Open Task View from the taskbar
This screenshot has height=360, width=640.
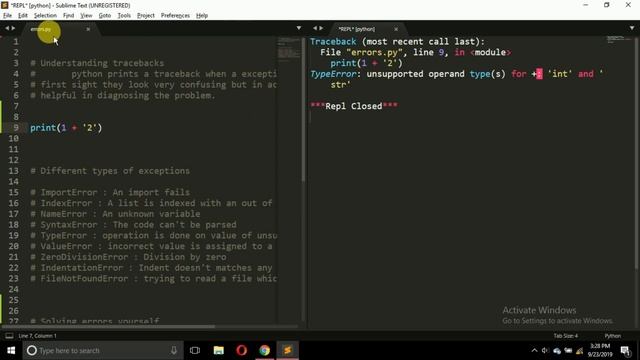point(195,350)
